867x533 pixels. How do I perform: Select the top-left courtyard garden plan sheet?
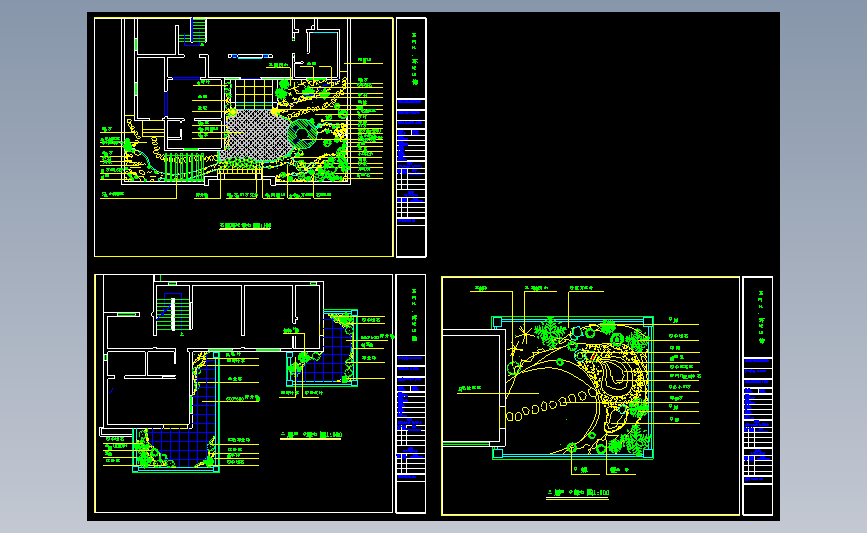(244, 137)
